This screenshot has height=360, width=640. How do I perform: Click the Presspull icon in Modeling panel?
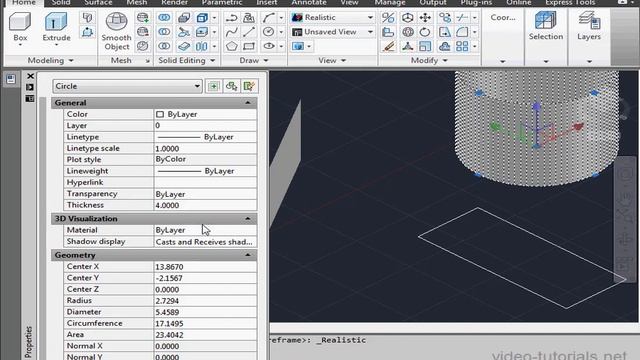(x=87, y=32)
